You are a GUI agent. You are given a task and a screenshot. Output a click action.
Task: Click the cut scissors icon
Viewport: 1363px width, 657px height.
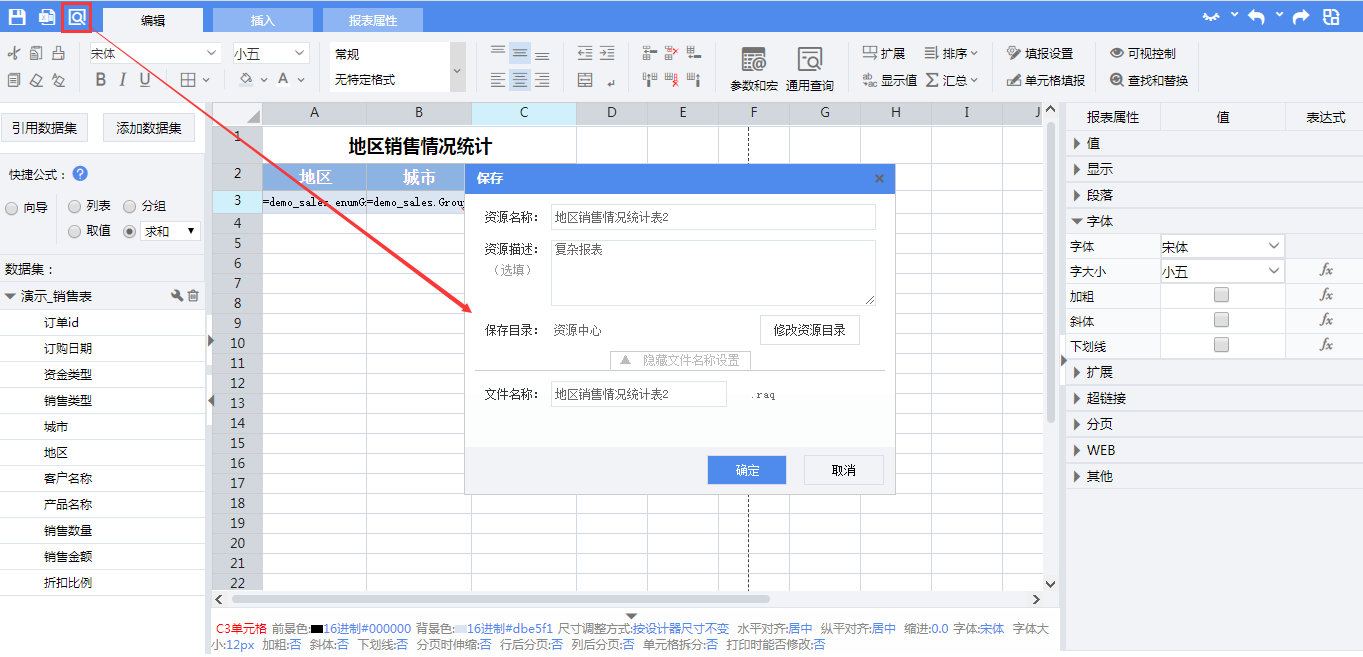[x=13, y=54]
